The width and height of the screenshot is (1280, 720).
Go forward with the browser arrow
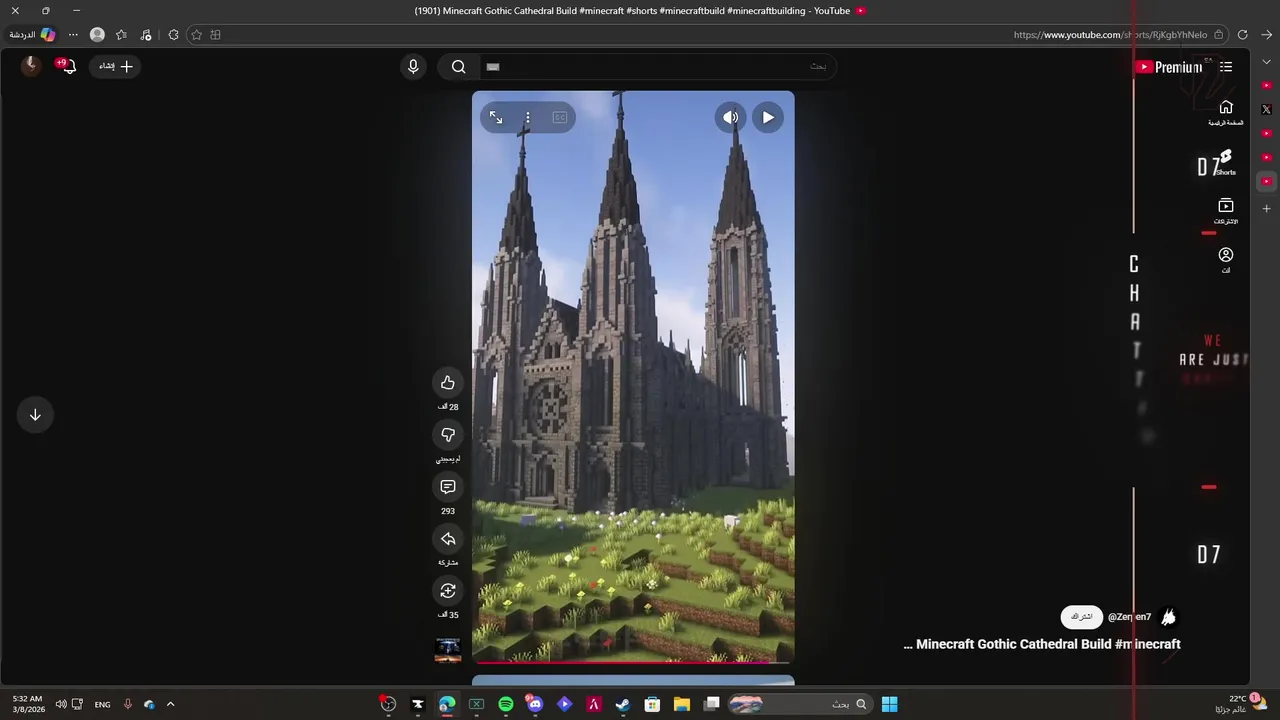(x=1266, y=35)
